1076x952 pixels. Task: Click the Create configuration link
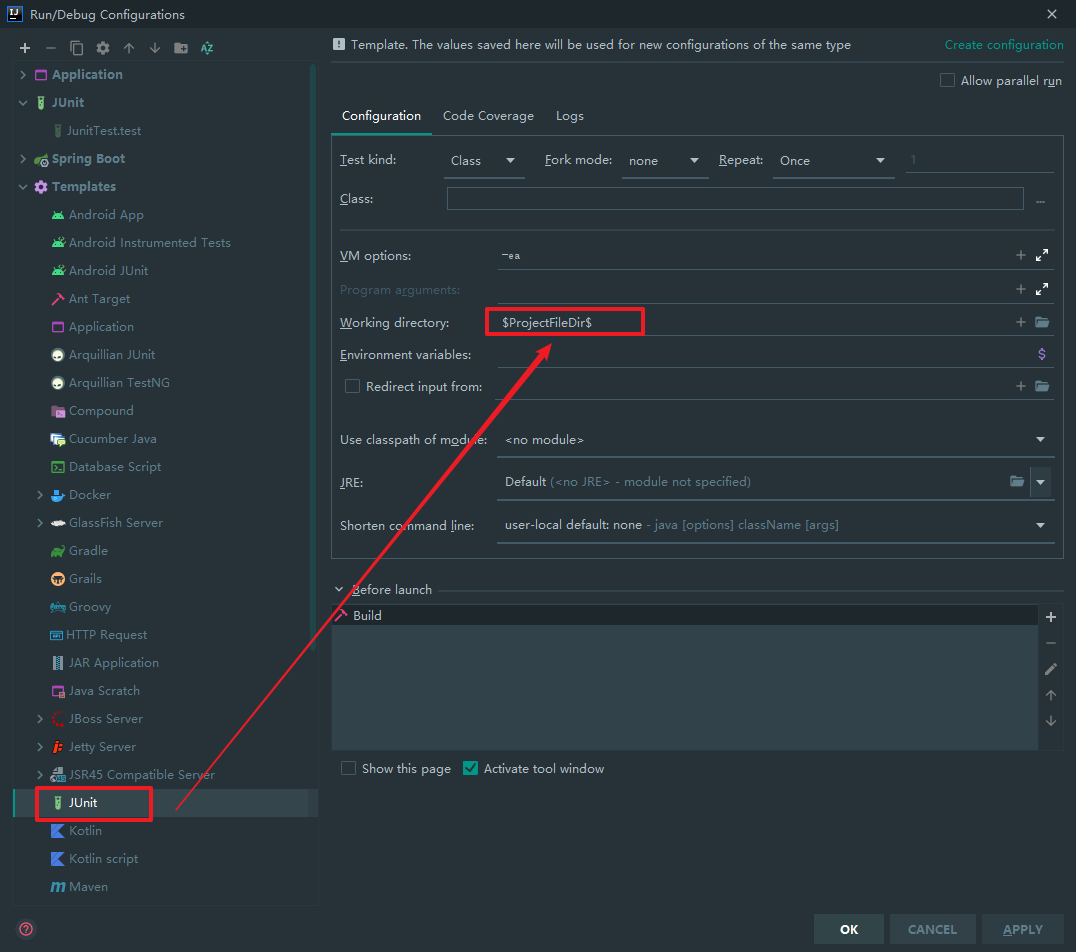click(1004, 45)
